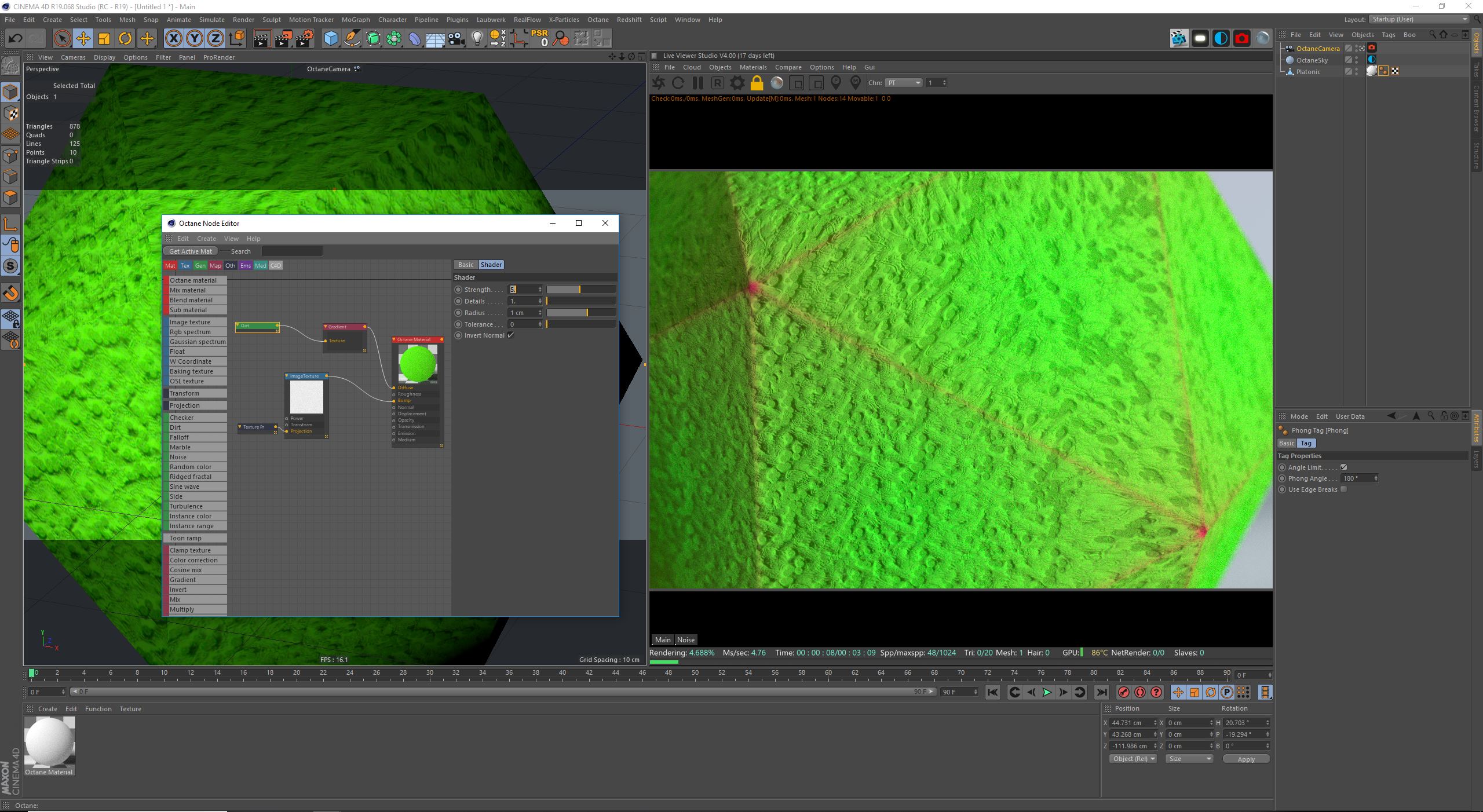Image resolution: width=1483 pixels, height=812 pixels.
Task: Click Apply in the coordinates panel
Action: (x=1245, y=759)
